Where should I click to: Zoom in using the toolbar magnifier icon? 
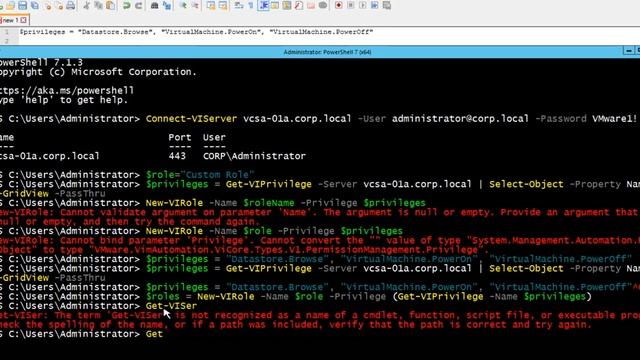[183, 5]
